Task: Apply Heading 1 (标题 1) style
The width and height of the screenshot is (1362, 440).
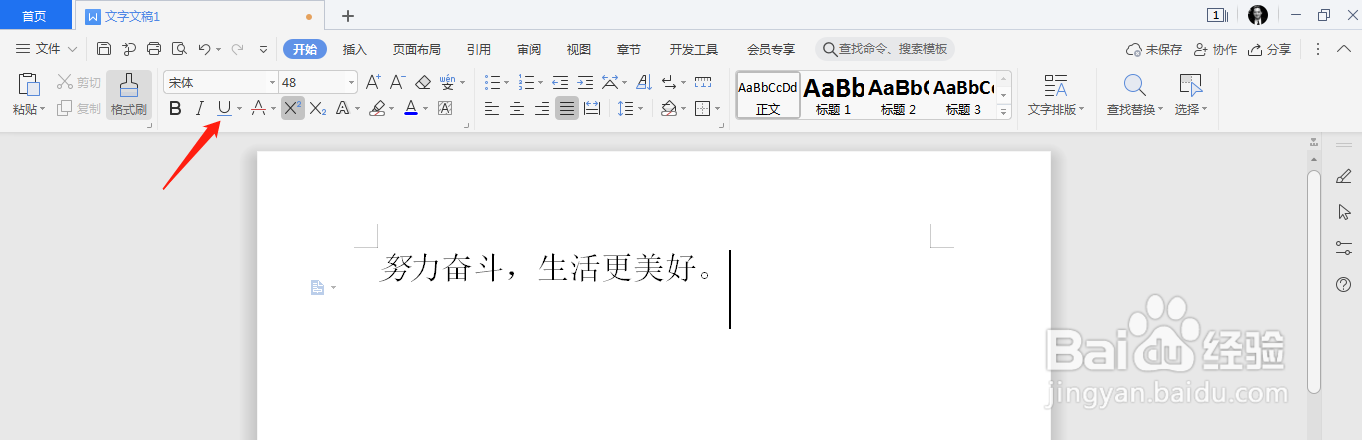Action: coord(833,95)
